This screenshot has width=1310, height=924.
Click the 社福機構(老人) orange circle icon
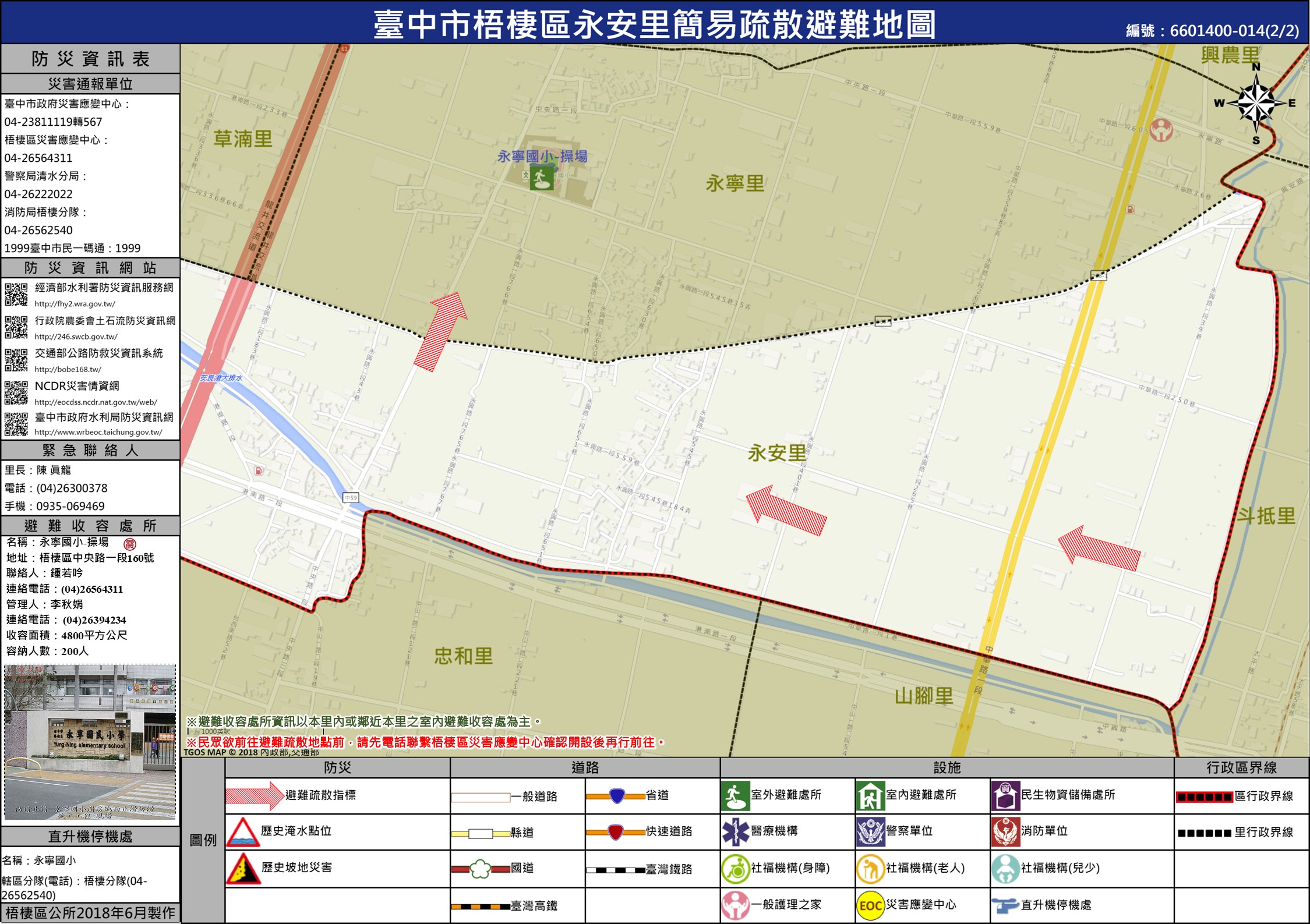(x=870, y=869)
